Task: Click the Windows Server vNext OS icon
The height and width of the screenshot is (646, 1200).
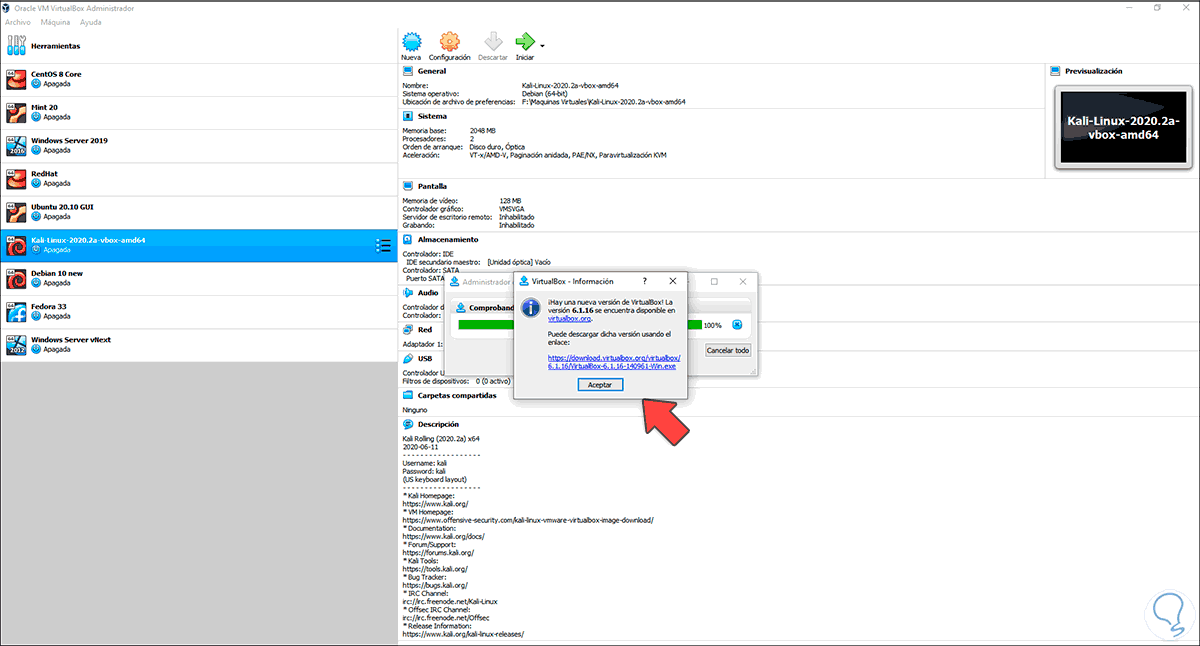Action: (15, 345)
